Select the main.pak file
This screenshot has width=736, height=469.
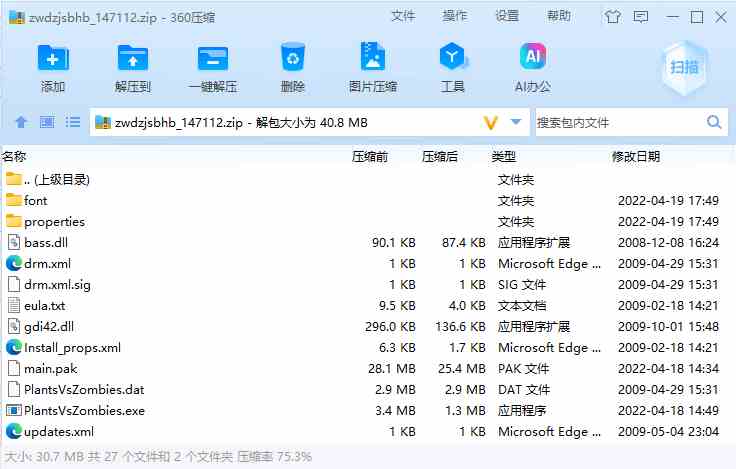pyautogui.click(x=368, y=369)
